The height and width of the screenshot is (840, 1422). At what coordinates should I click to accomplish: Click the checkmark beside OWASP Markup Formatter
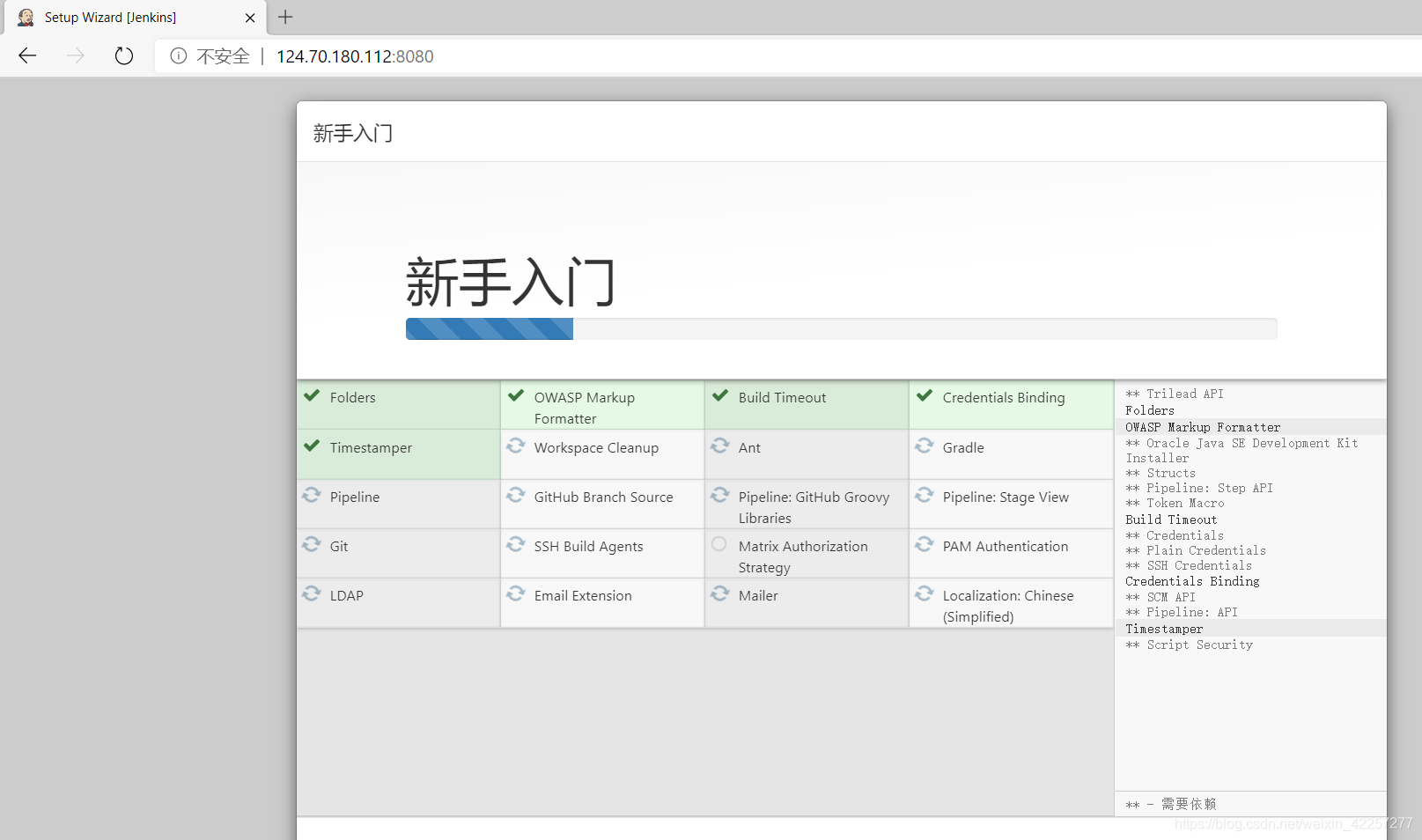coord(516,395)
